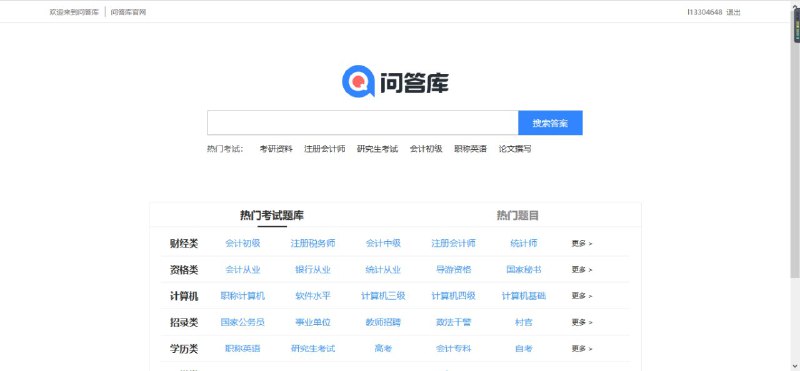The image size is (800, 371).
Task: Open 自考 question bank
Action: click(x=524, y=349)
